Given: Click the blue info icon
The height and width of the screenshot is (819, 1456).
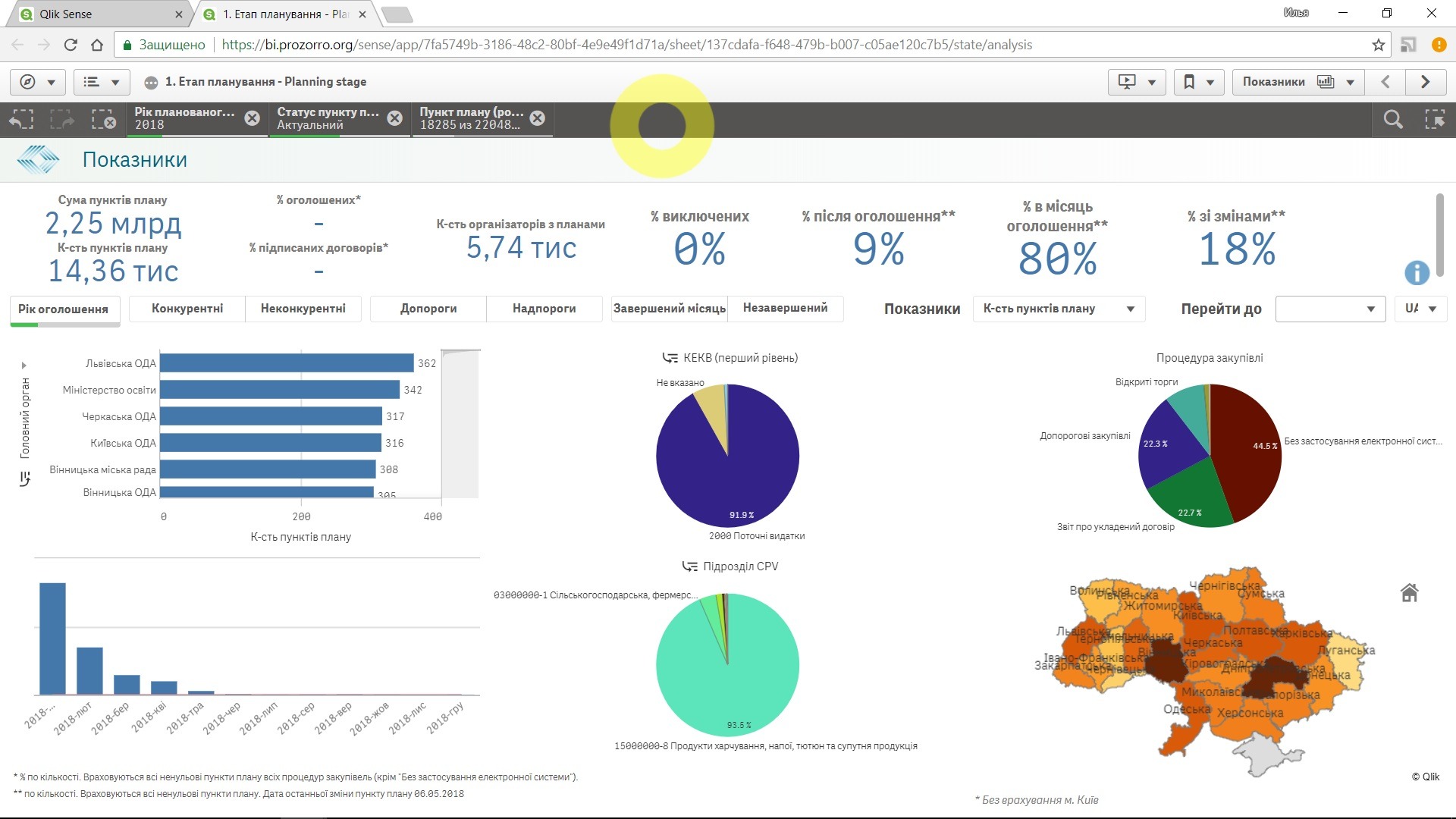Looking at the screenshot, I should (x=1417, y=273).
